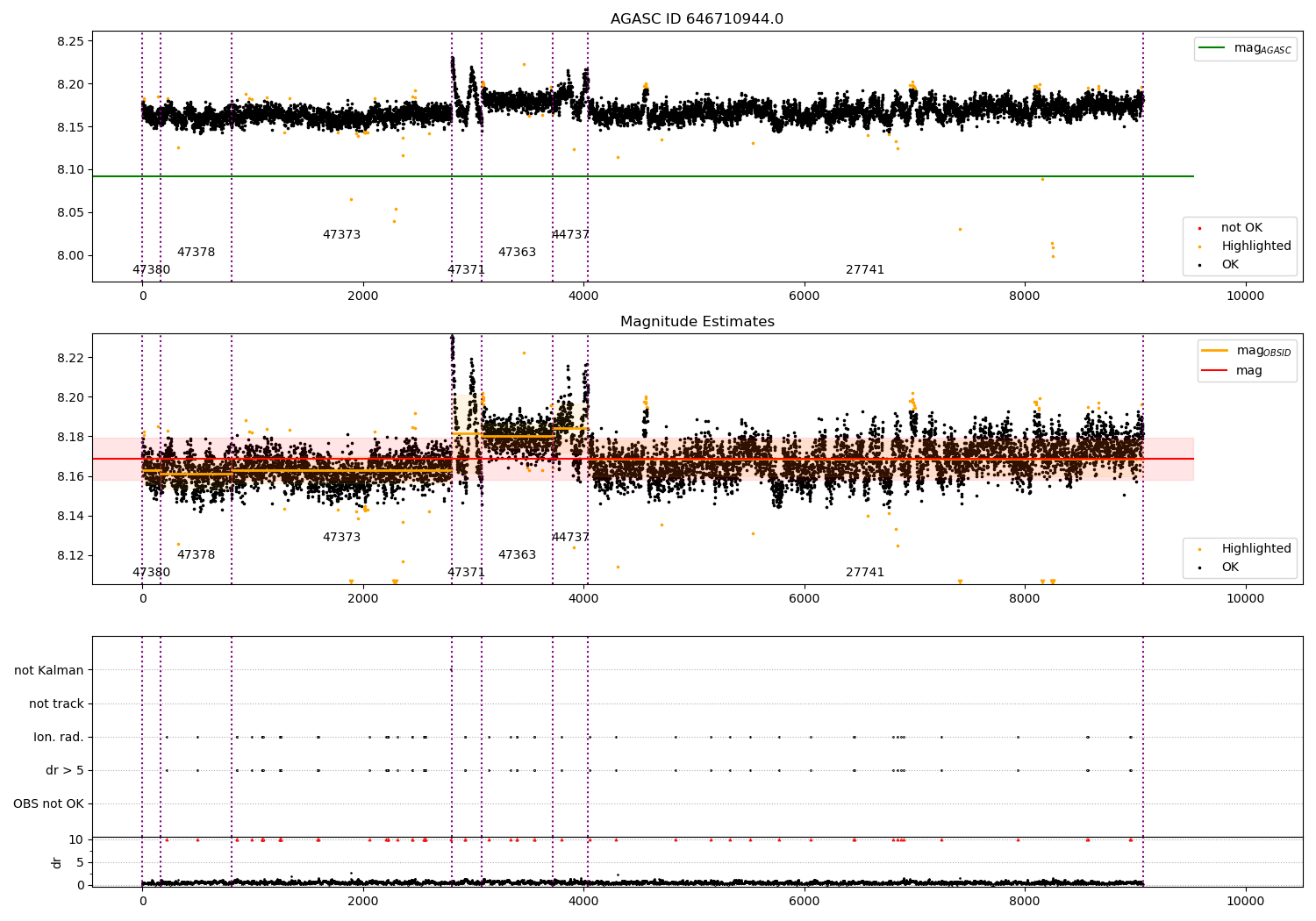This screenshot has height=921, width=1316.
Task: Click the orange line swatch in middle legend
Action: (1214, 351)
